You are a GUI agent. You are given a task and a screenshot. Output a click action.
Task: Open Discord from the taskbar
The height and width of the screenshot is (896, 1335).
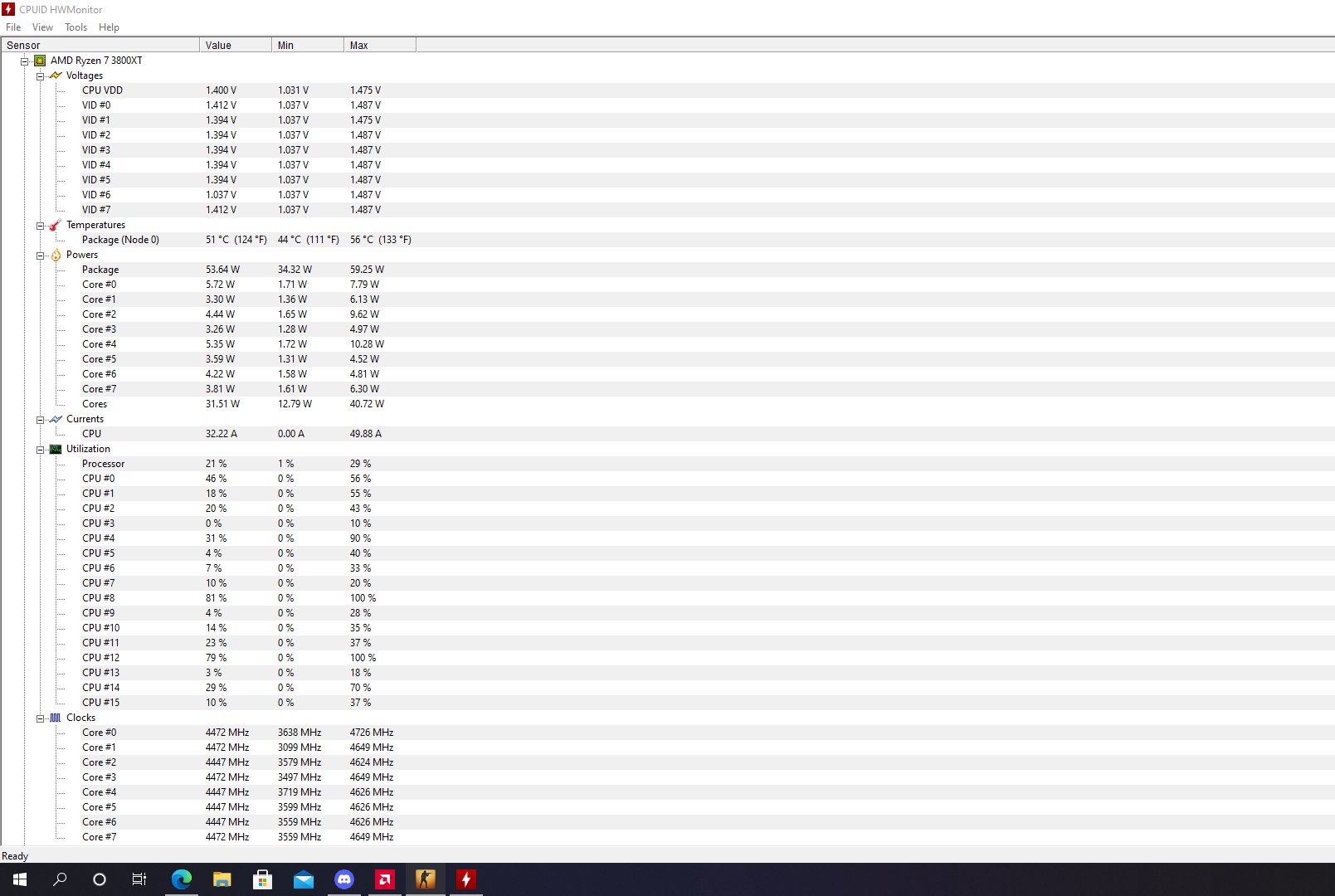tap(343, 879)
